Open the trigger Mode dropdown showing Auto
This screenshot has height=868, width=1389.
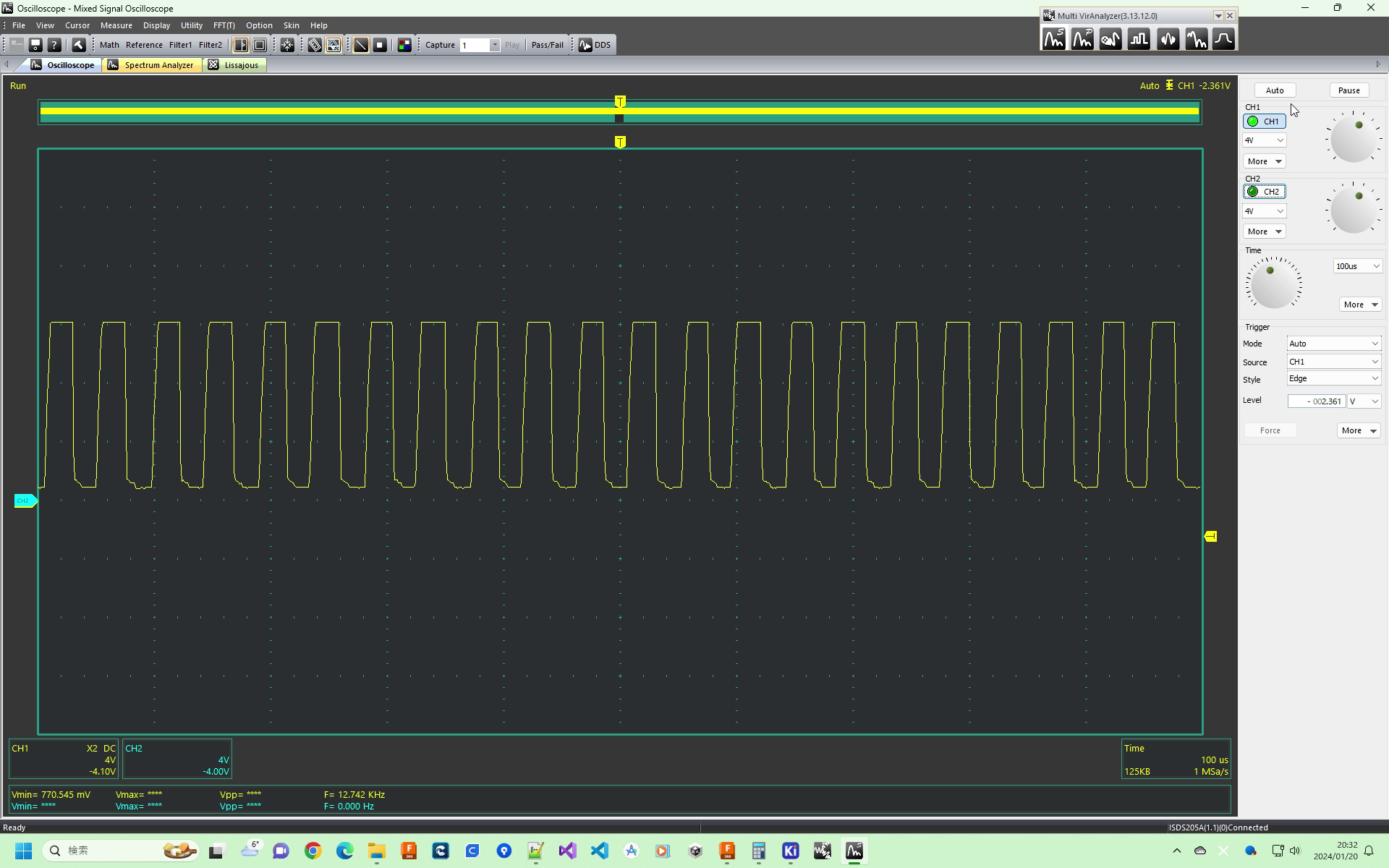click(x=1333, y=344)
